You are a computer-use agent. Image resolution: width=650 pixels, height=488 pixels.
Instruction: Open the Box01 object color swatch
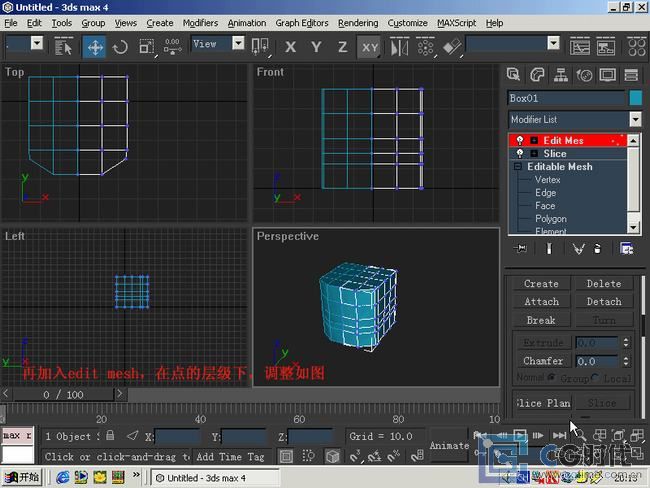tap(635, 98)
